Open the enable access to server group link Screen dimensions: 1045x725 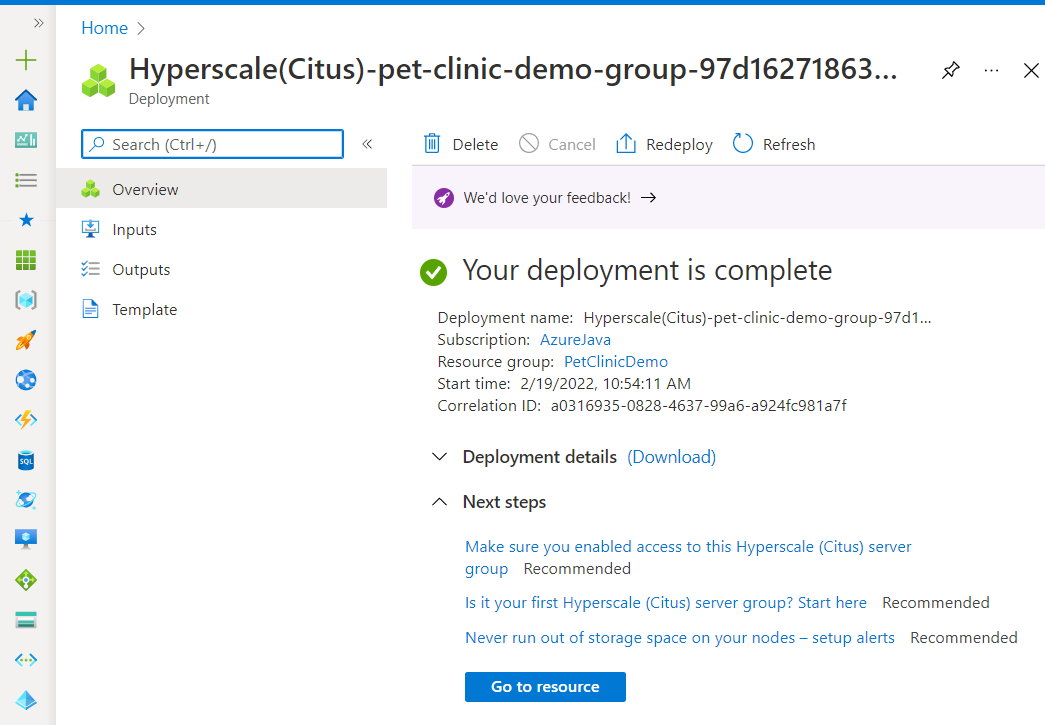pos(688,558)
